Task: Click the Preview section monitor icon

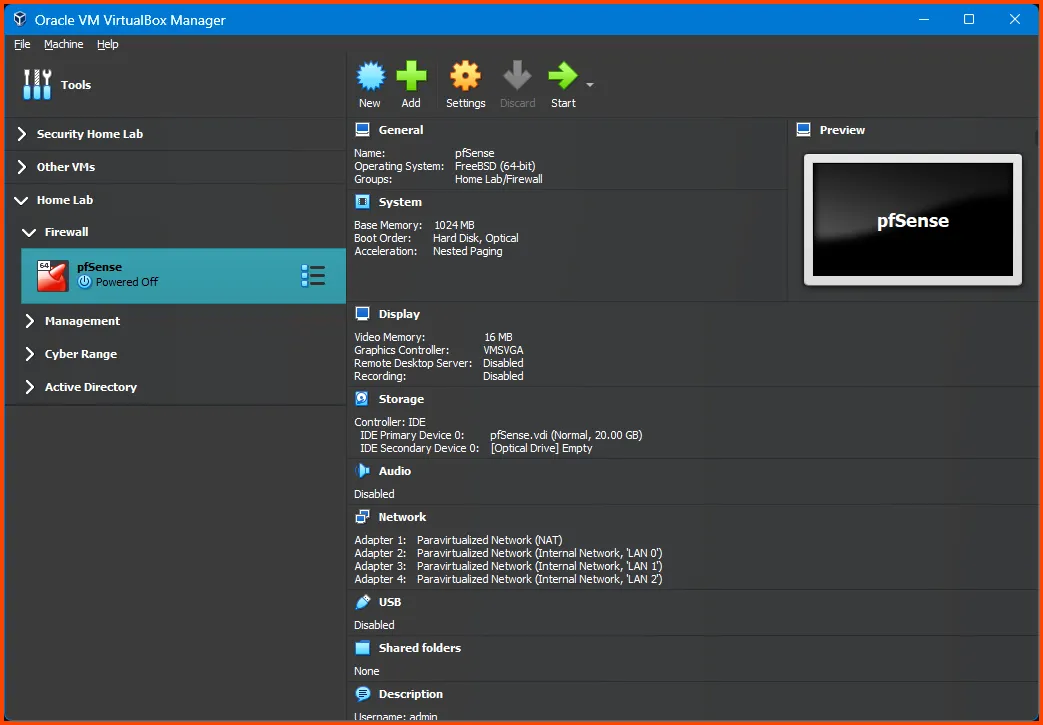Action: coord(804,130)
